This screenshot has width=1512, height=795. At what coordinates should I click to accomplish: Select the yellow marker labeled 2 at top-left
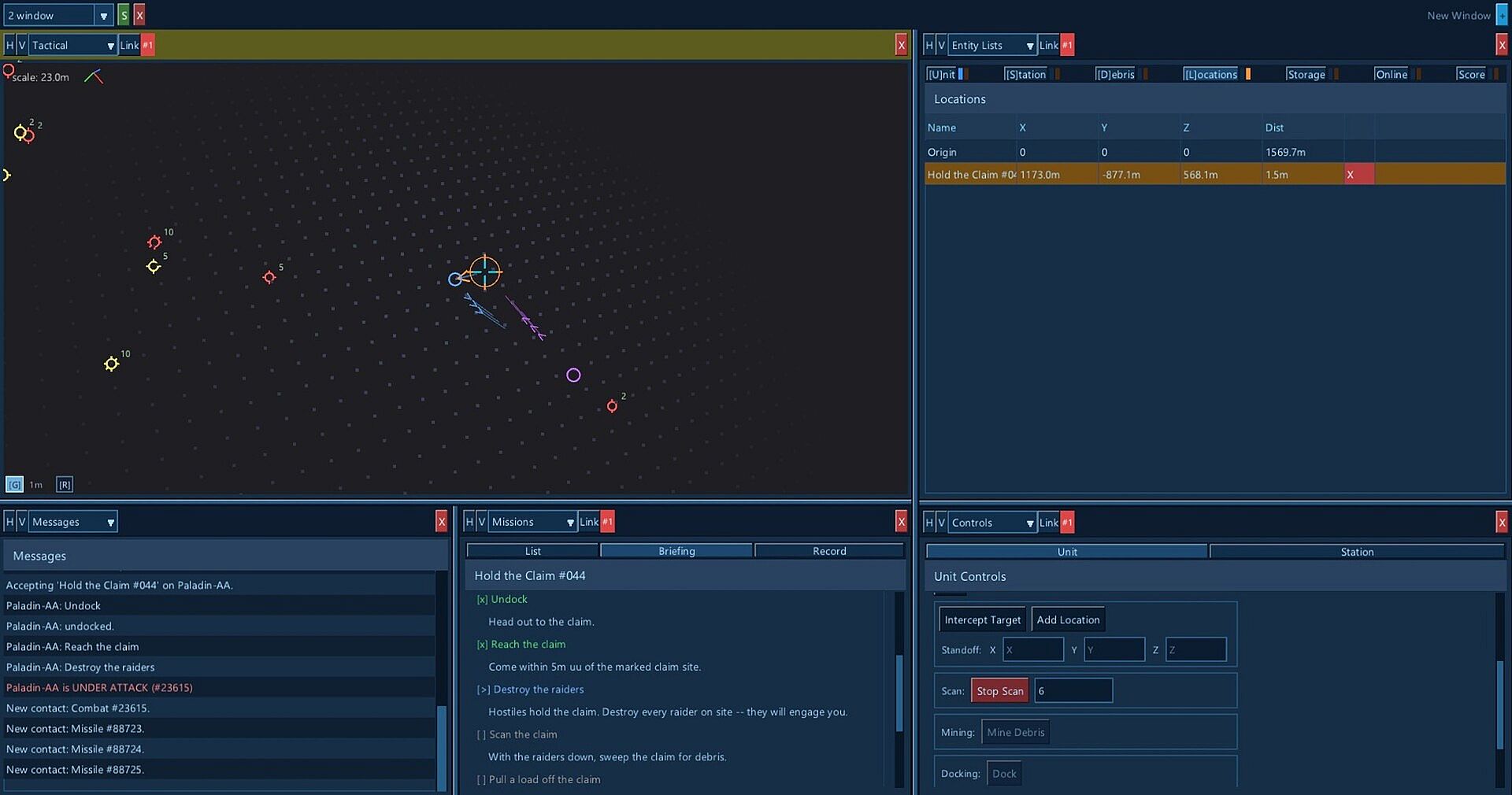[x=20, y=132]
